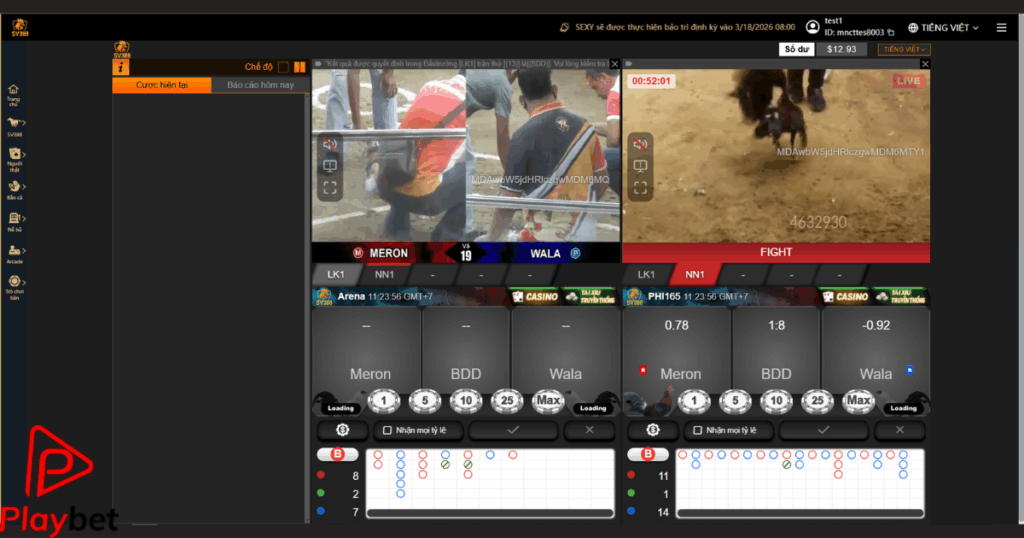Screen dimensions: 1024x538
Task: Unmute sound on the left arena video
Action: pos(329,144)
